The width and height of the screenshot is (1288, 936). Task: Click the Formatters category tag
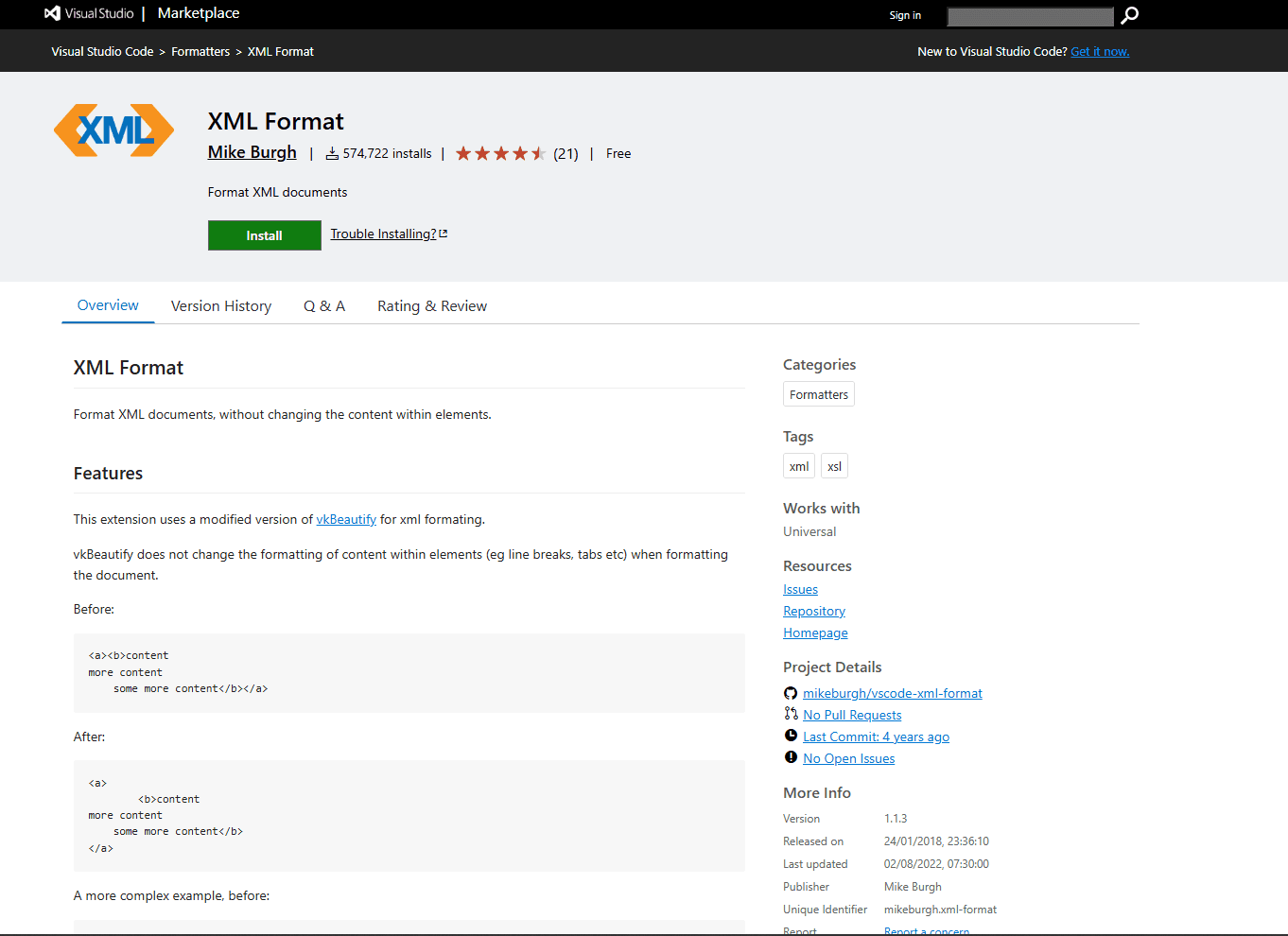819,394
